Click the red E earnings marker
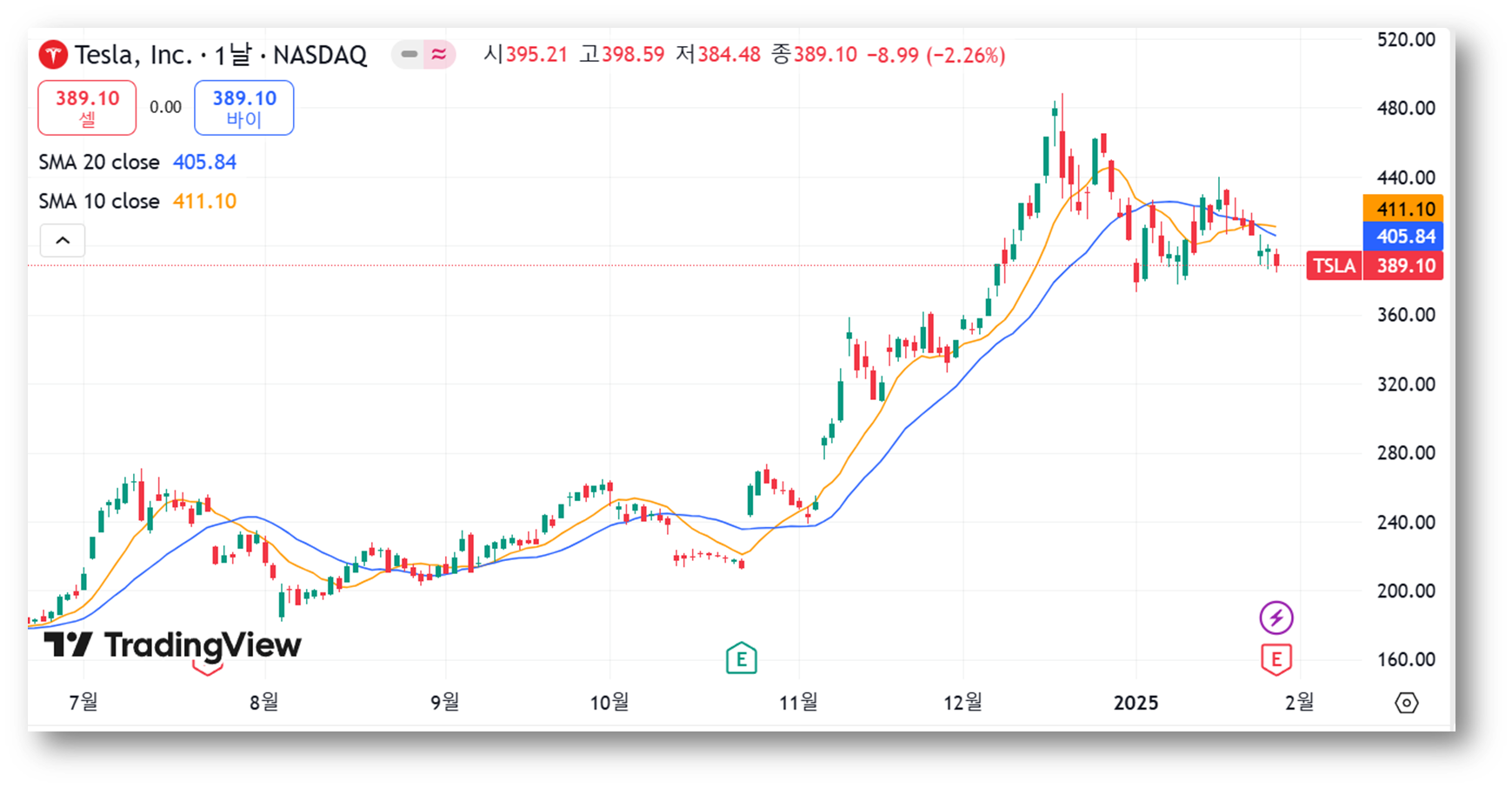Screen dimensions: 1512x788 [1276, 659]
